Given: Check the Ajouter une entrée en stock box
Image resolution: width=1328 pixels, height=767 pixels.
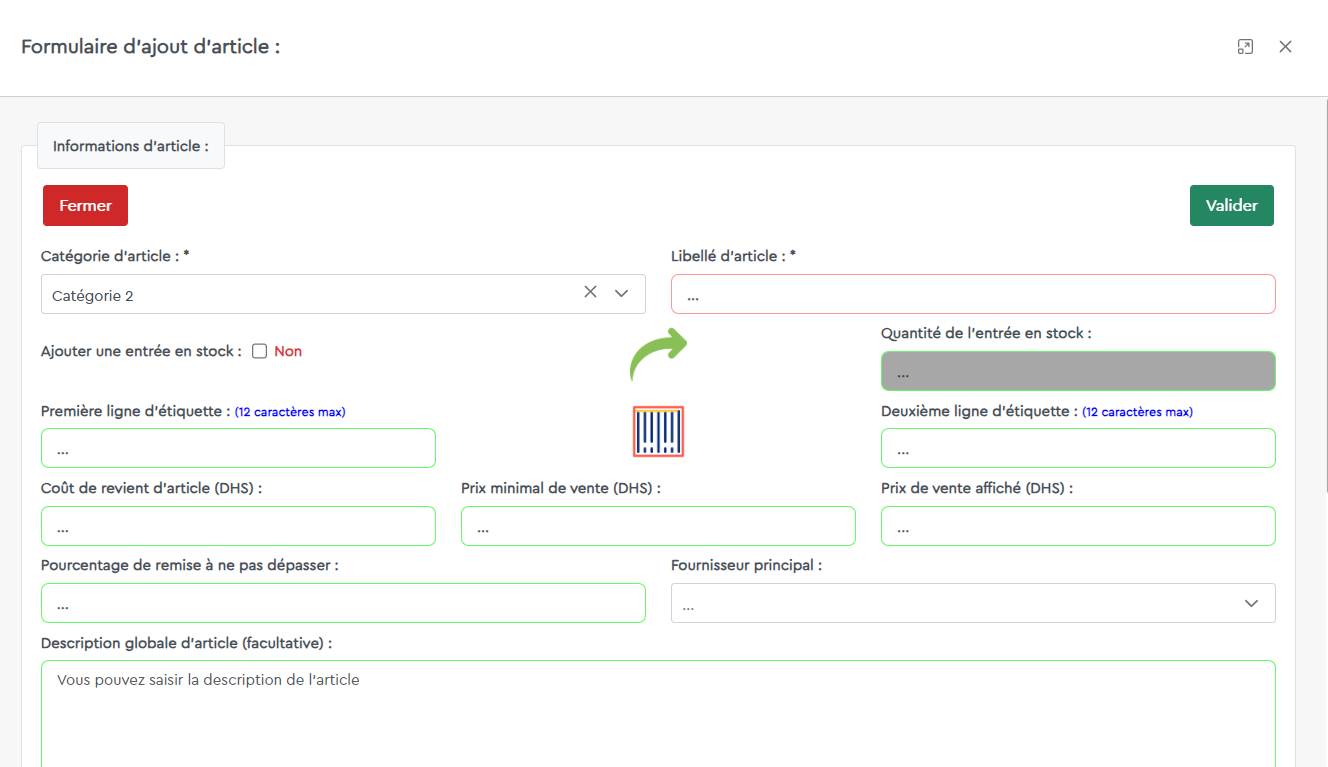Looking at the screenshot, I should coord(259,351).
